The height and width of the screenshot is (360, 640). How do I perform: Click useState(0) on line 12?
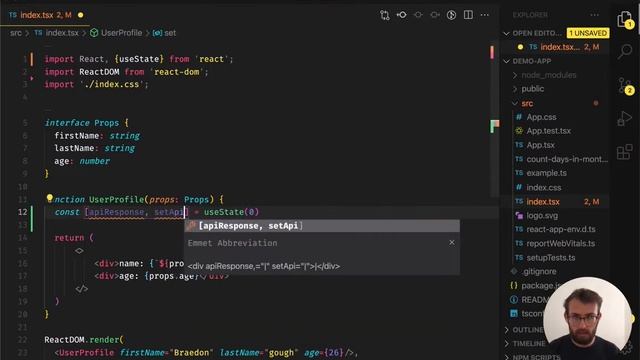[x=231, y=212]
